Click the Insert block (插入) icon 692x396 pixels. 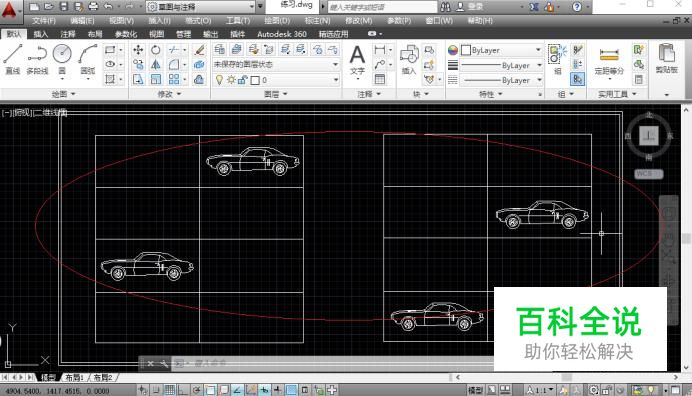pyautogui.click(x=409, y=60)
